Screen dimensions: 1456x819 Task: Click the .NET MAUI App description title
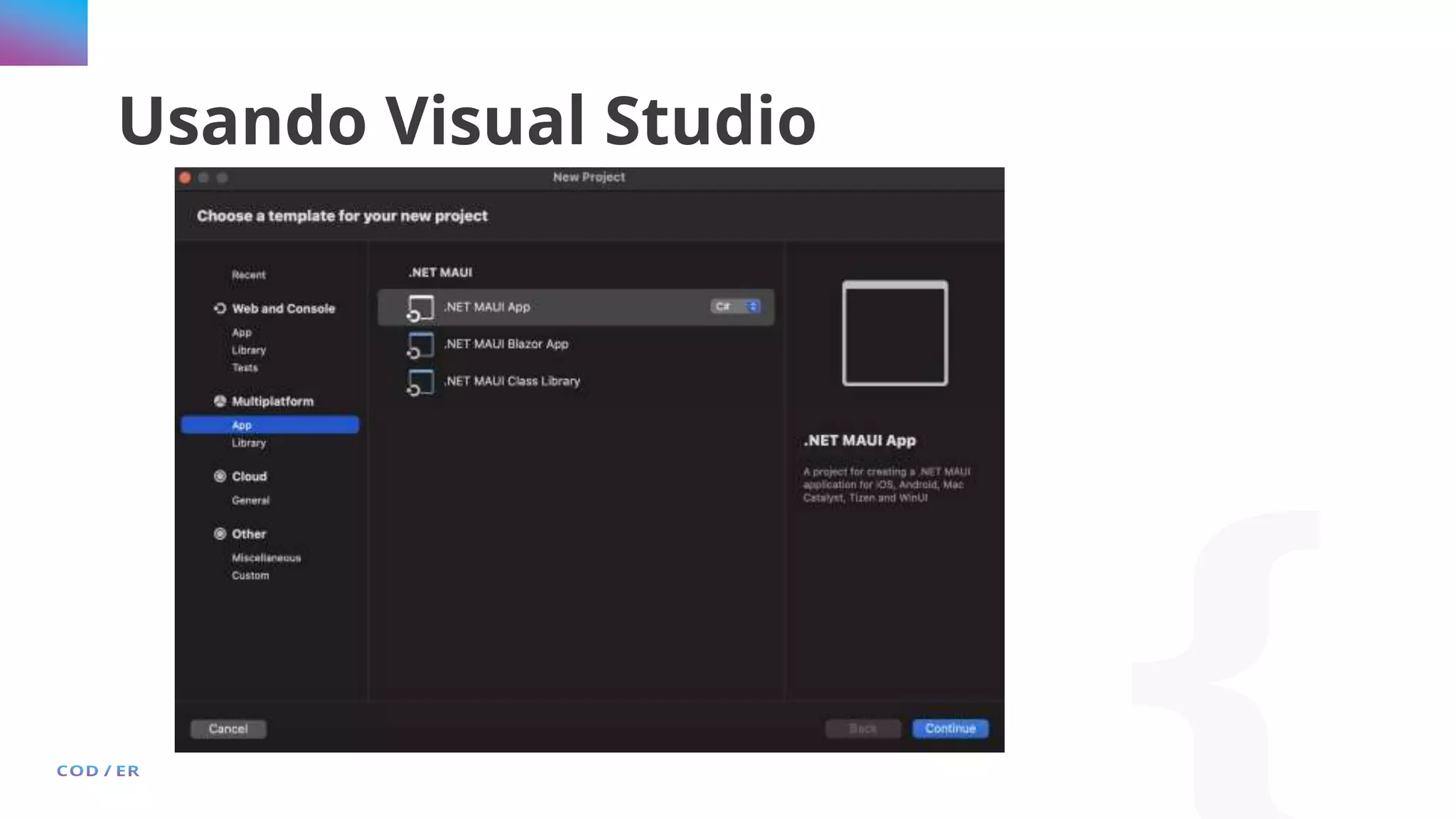click(860, 440)
